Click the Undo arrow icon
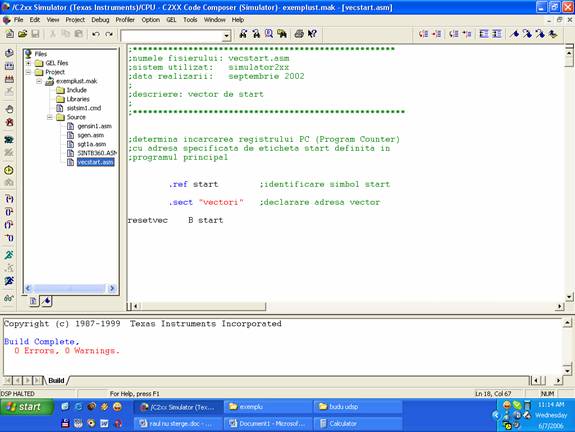The height and width of the screenshot is (432, 575). pos(96,34)
